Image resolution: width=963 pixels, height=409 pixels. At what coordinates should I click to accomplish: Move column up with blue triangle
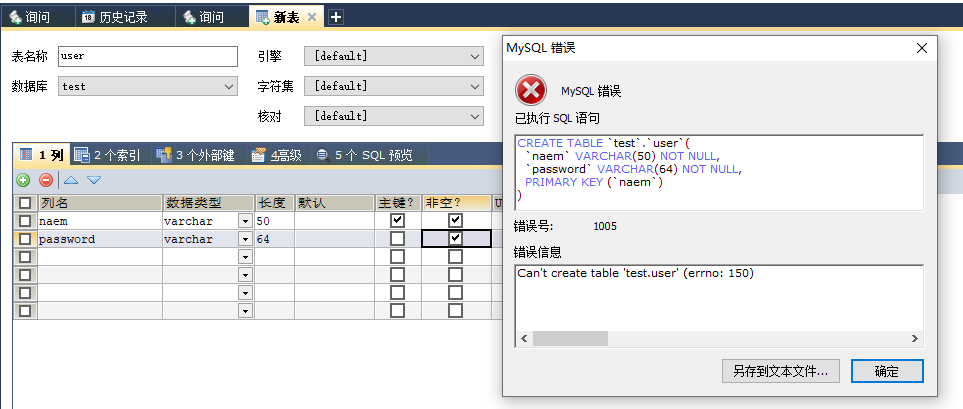tap(71, 180)
